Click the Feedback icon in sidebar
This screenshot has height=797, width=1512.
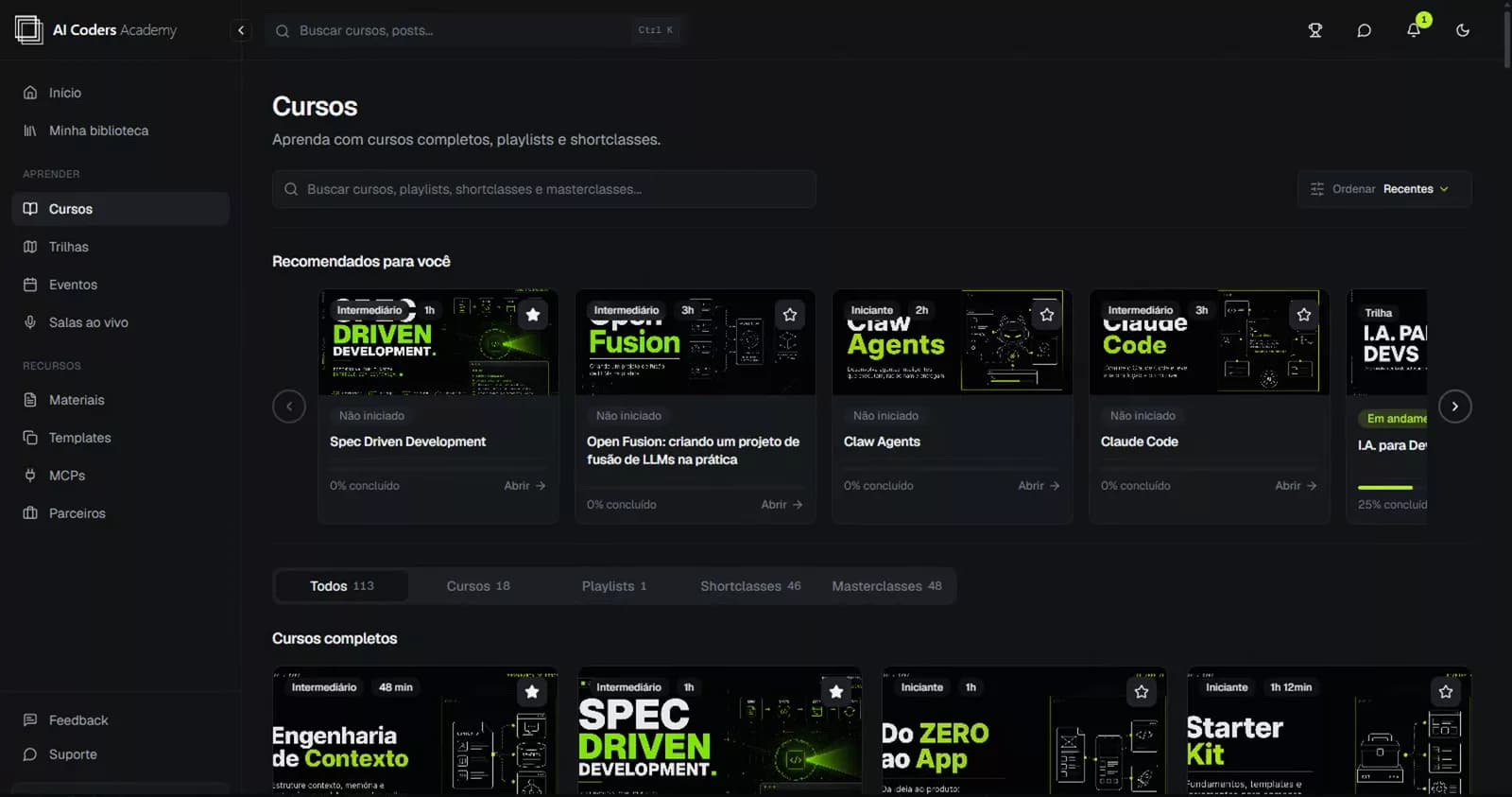30,720
